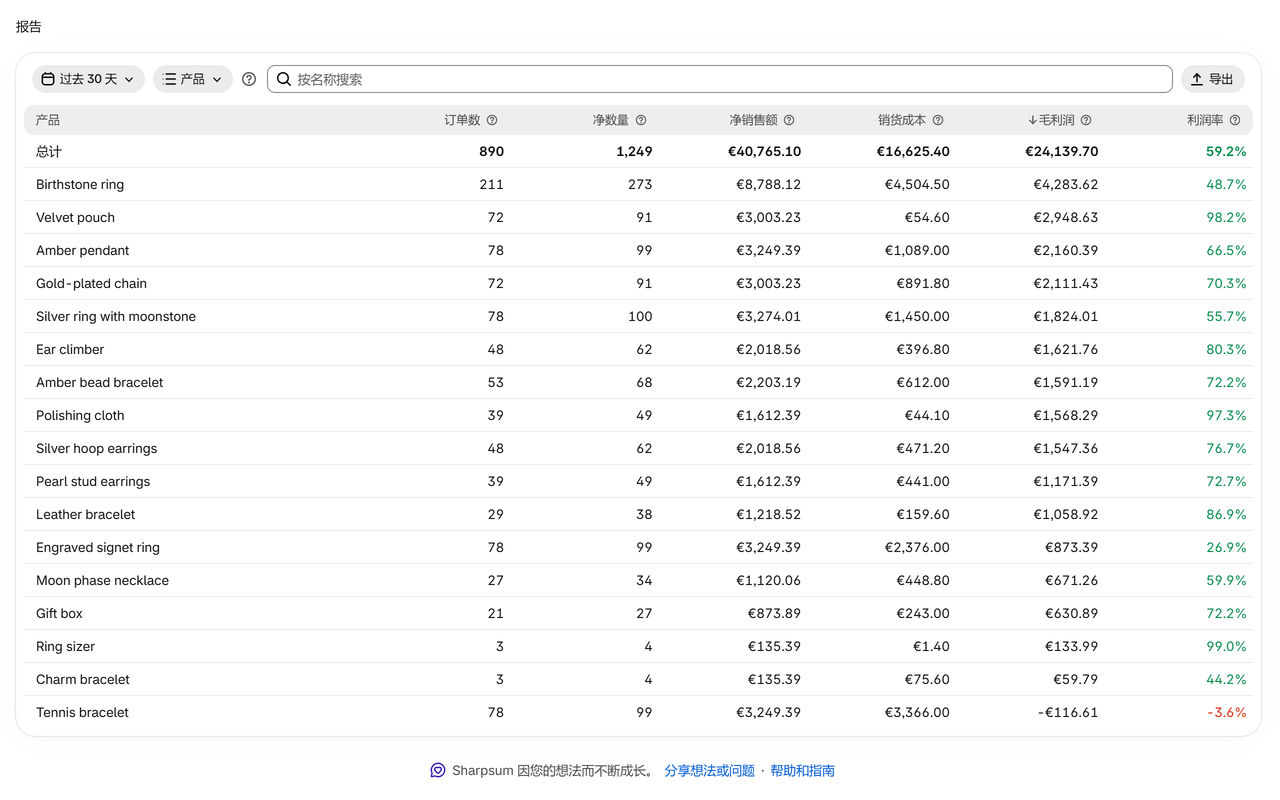Click the Ring sizer product name
This screenshot has height=800, width=1280.
coord(65,646)
